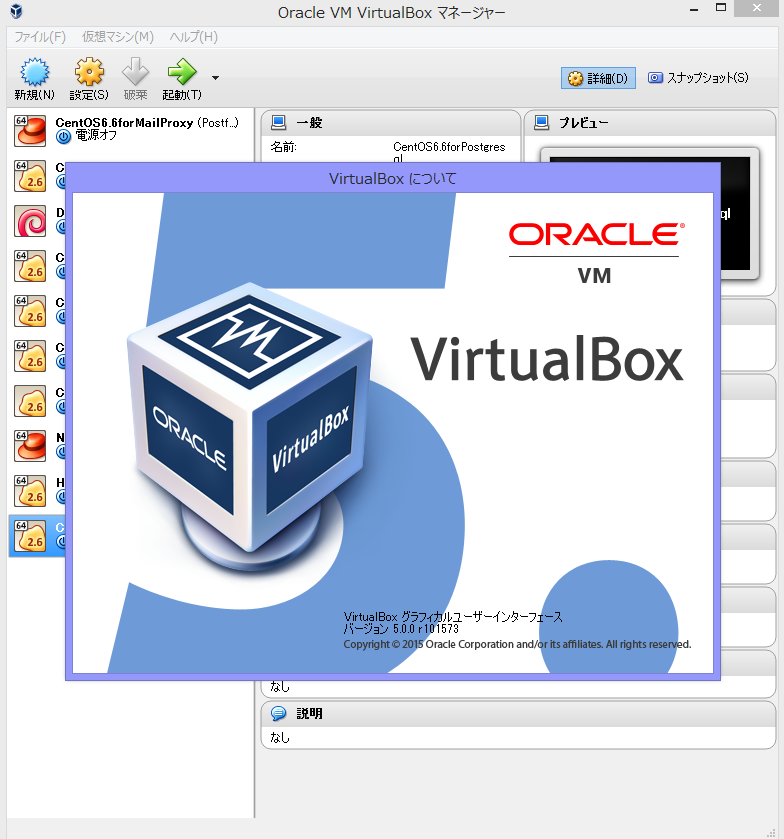Click the 破棄 discard arrow icon

(135, 72)
